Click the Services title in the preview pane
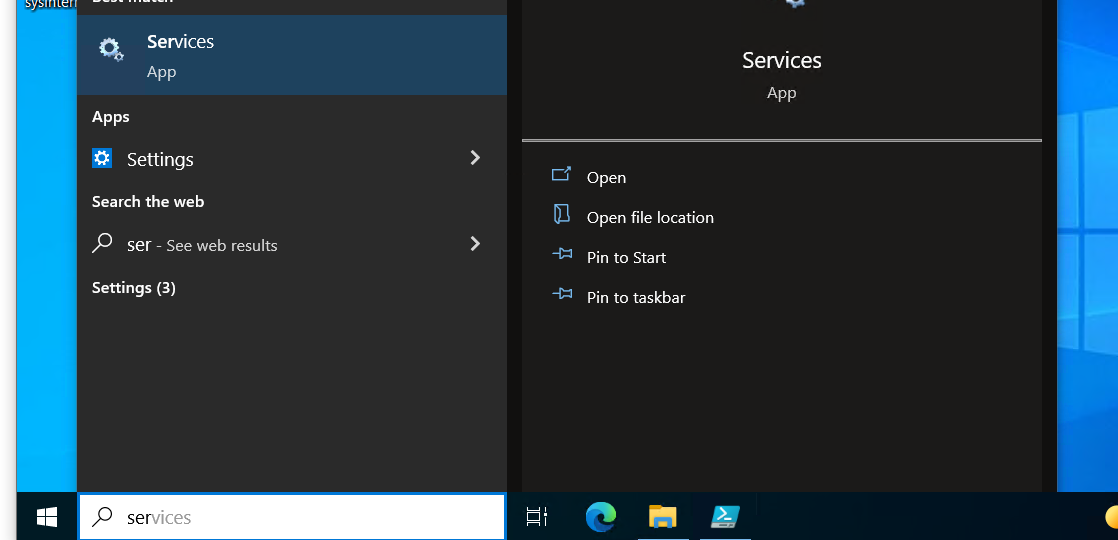This screenshot has height=540, width=1118. point(781,61)
